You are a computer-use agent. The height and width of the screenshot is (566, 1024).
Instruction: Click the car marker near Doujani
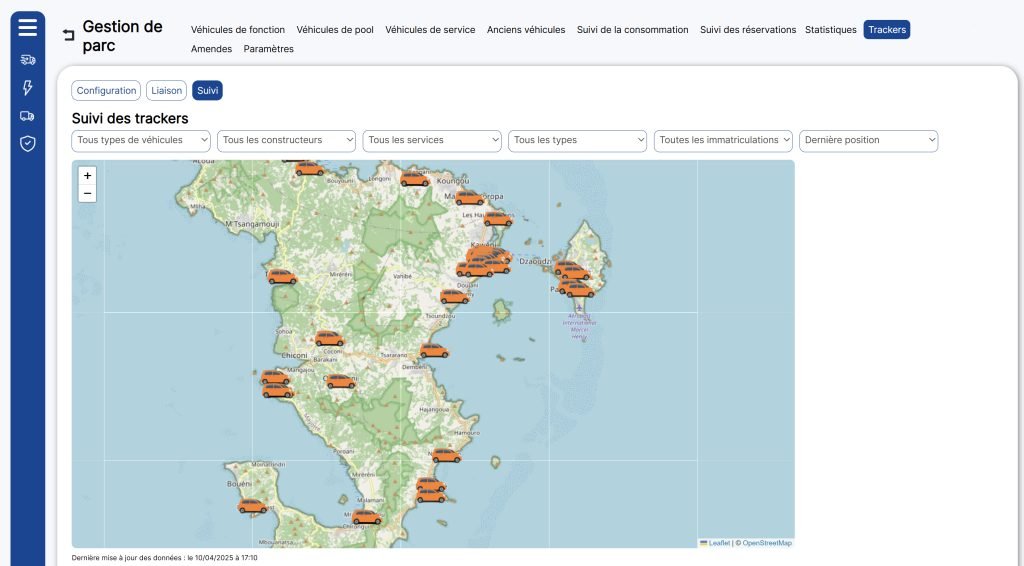455,297
